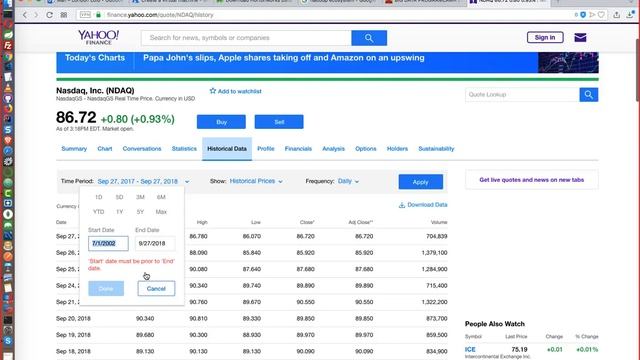
Task: Select the YTD preset range
Action: point(98,212)
